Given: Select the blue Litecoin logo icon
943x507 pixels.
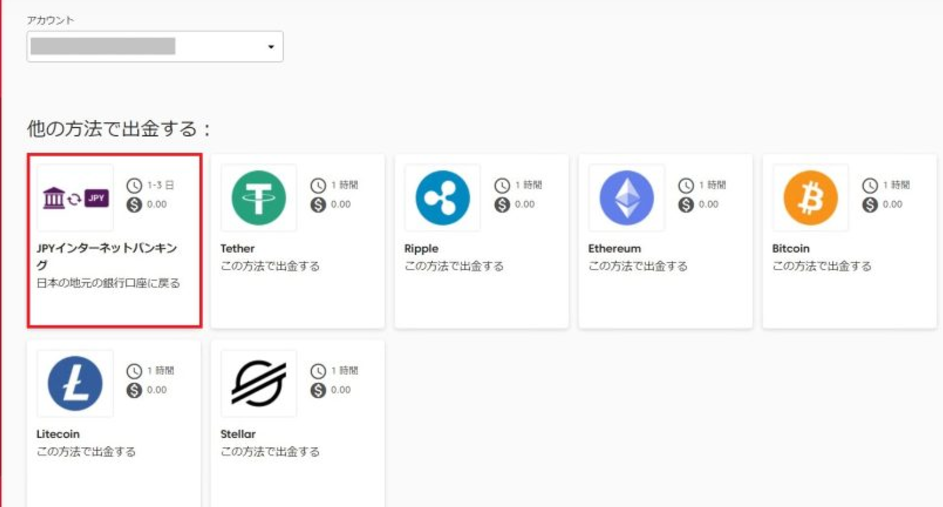Looking at the screenshot, I should tap(75, 383).
